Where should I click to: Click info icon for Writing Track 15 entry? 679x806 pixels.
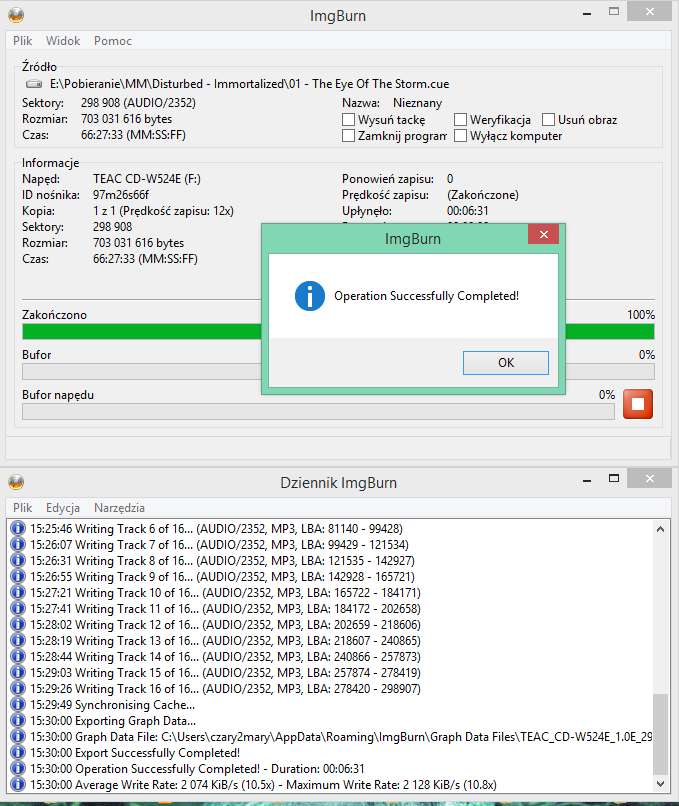(x=17, y=672)
